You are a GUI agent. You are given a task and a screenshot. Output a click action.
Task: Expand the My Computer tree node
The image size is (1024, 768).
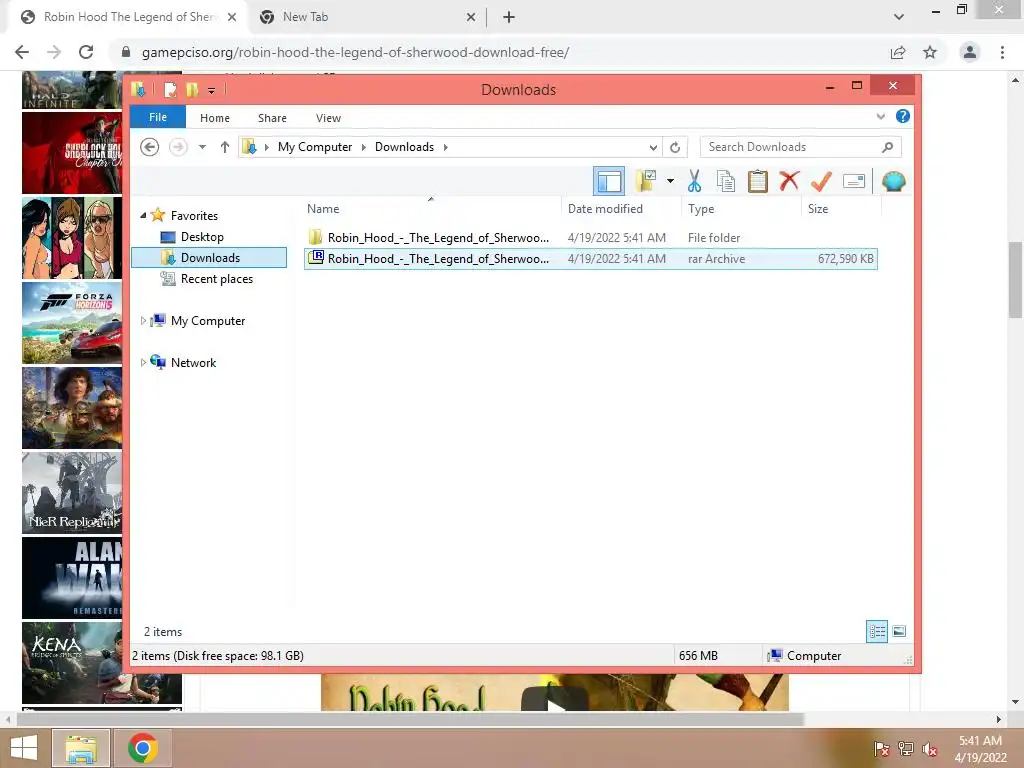(x=143, y=321)
